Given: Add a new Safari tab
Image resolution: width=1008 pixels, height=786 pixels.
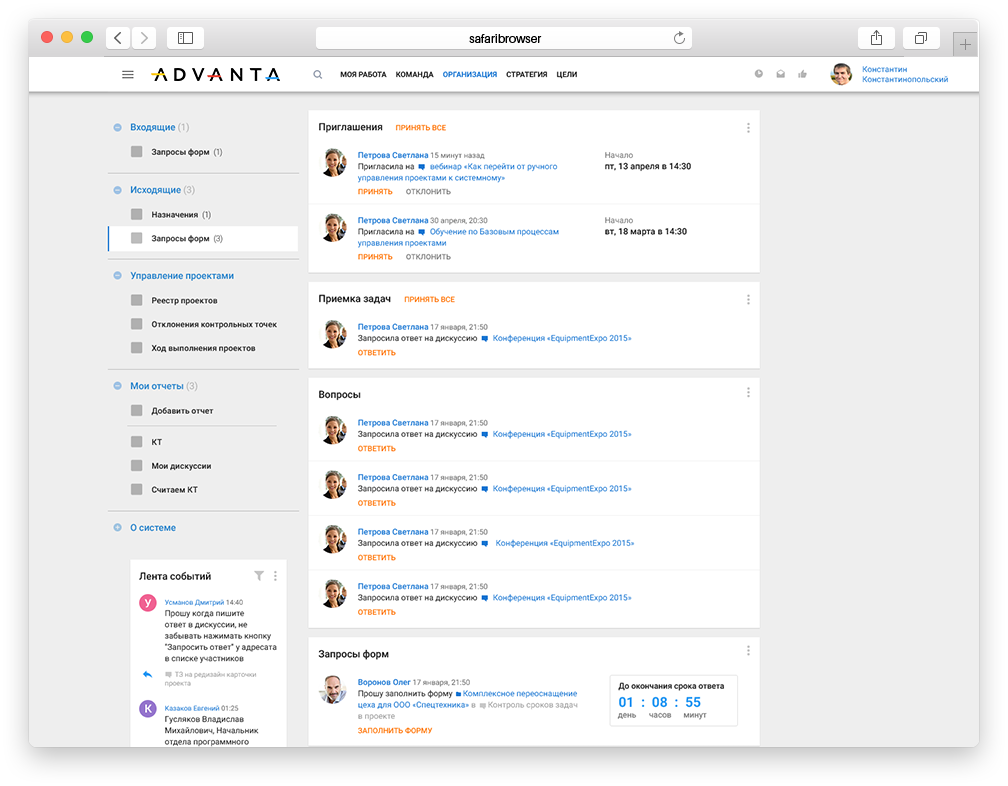Looking at the screenshot, I should tap(965, 44).
